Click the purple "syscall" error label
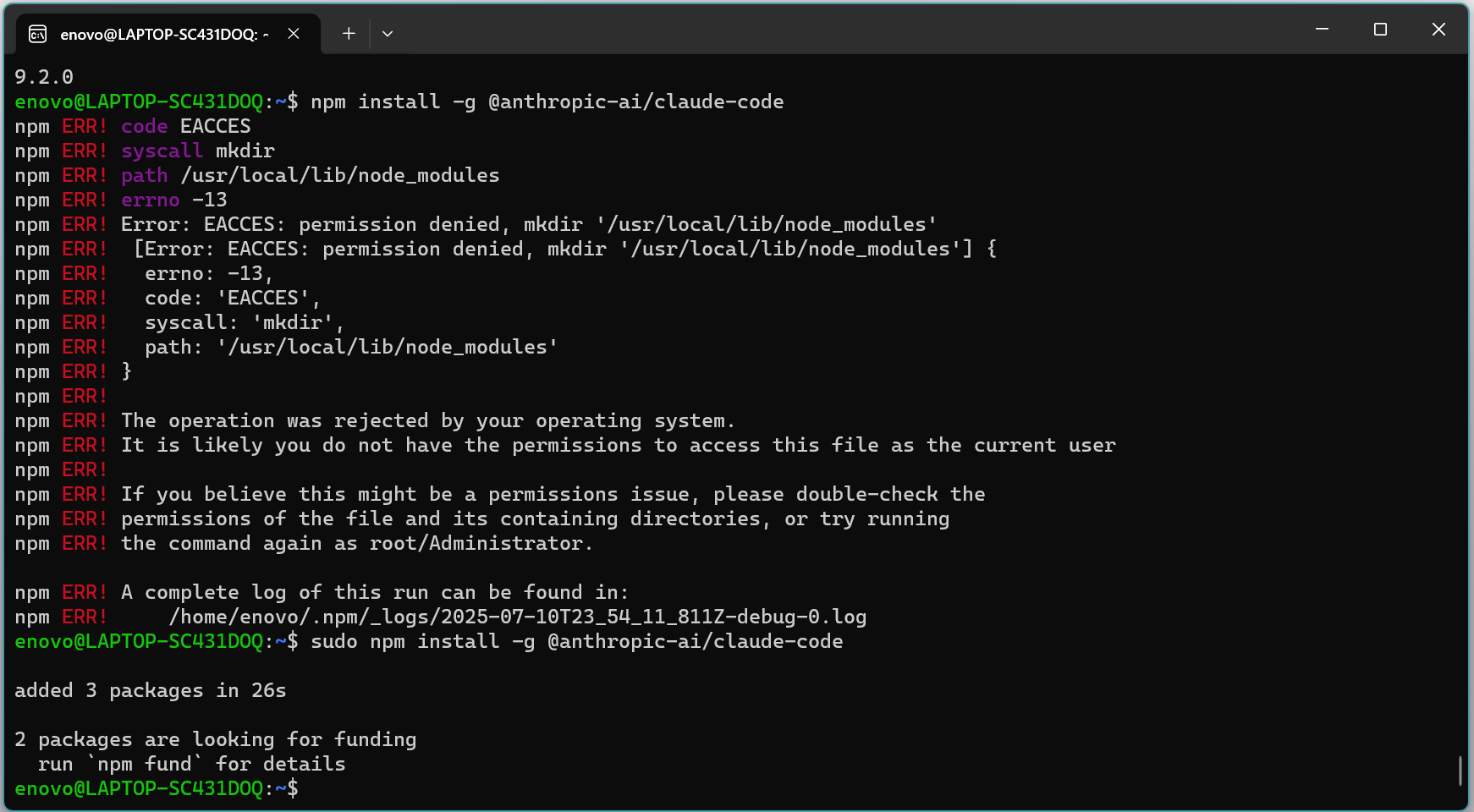The width and height of the screenshot is (1474, 812). (x=162, y=151)
